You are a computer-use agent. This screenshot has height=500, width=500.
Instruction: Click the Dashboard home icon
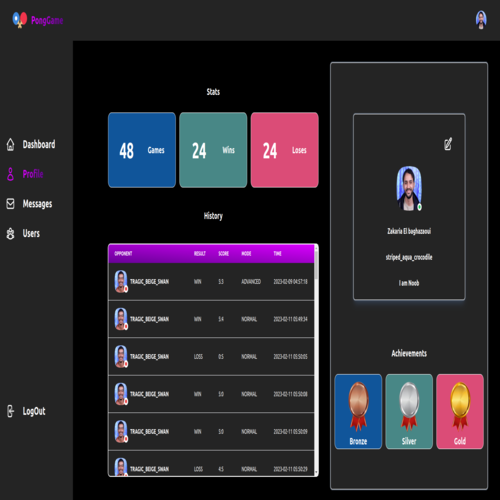pyautogui.click(x=10, y=144)
